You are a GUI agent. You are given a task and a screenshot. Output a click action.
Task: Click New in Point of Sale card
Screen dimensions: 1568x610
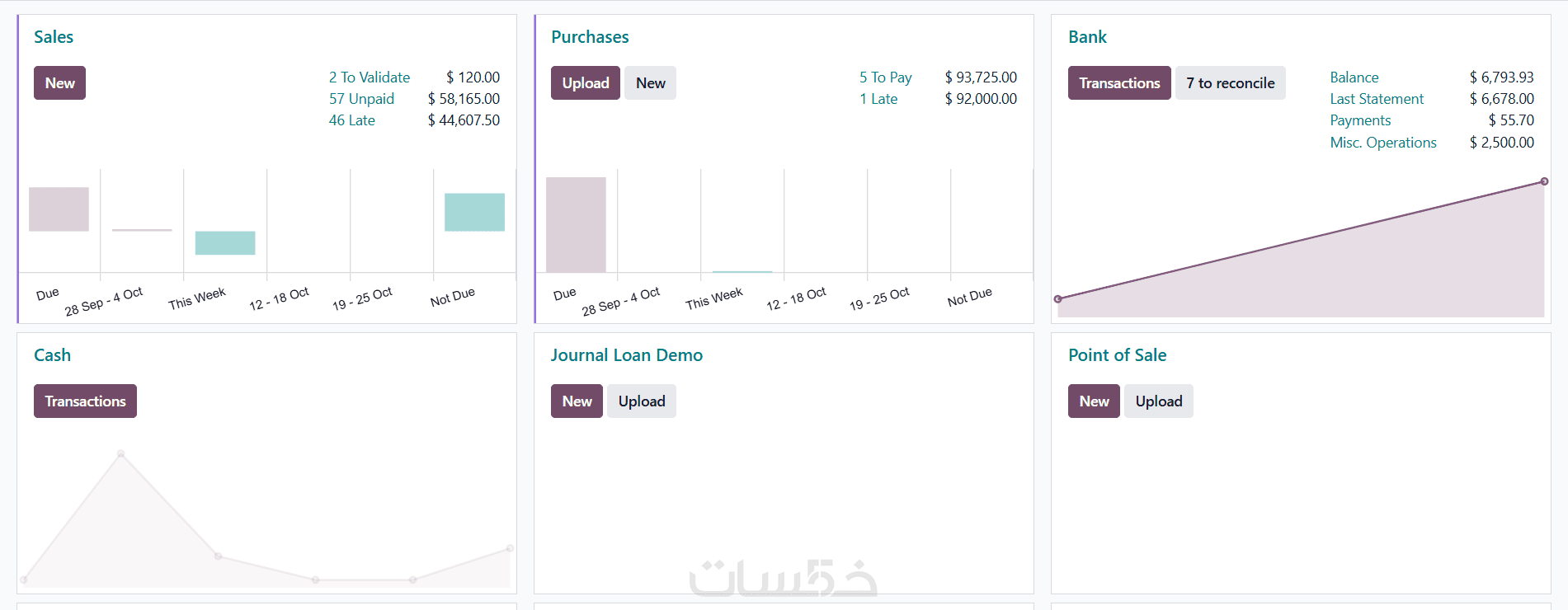(x=1094, y=401)
